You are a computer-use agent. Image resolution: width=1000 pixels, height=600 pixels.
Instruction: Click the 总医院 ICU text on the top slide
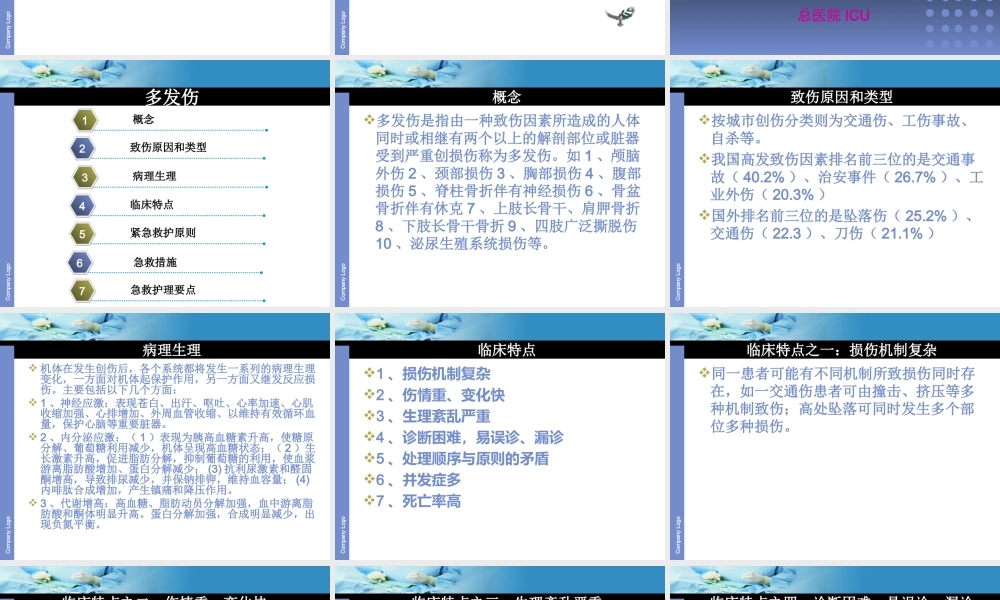click(x=834, y=16)
